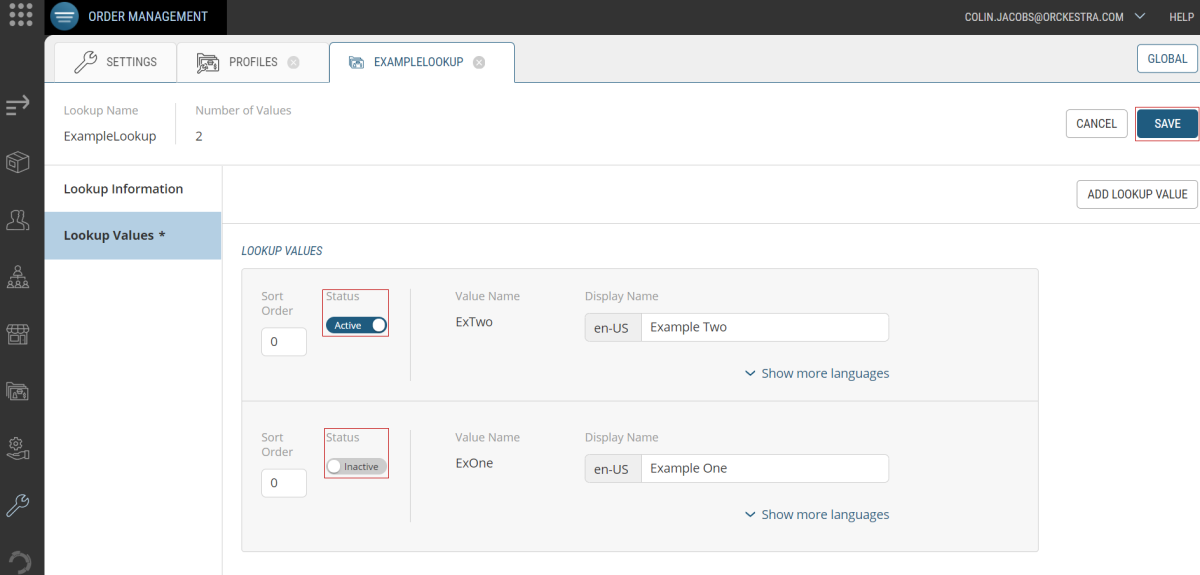Open the customers people icon in sidebar
Image resolution: width=1200 pixels, height=575 pixels.
tap(18, 220)
